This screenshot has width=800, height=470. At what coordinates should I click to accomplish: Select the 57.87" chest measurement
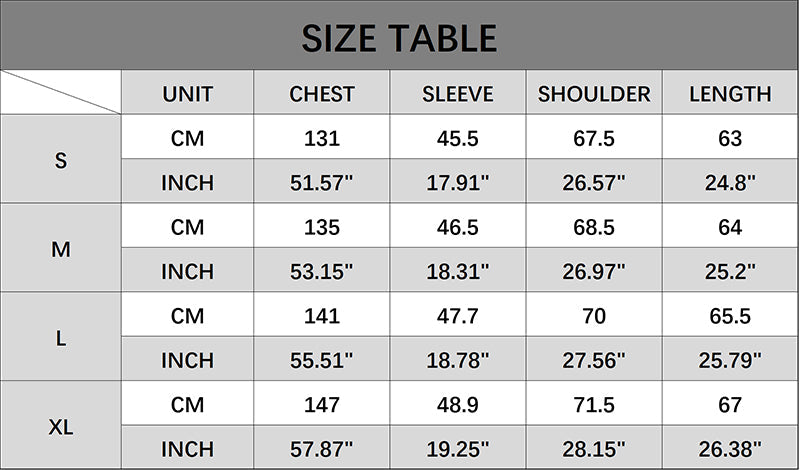coord(322,449)
